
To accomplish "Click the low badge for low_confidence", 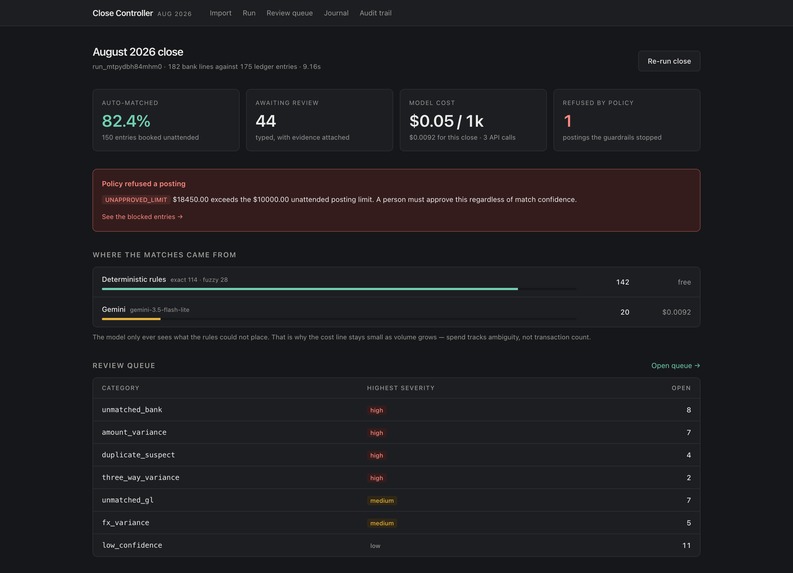I will (375, 546).
